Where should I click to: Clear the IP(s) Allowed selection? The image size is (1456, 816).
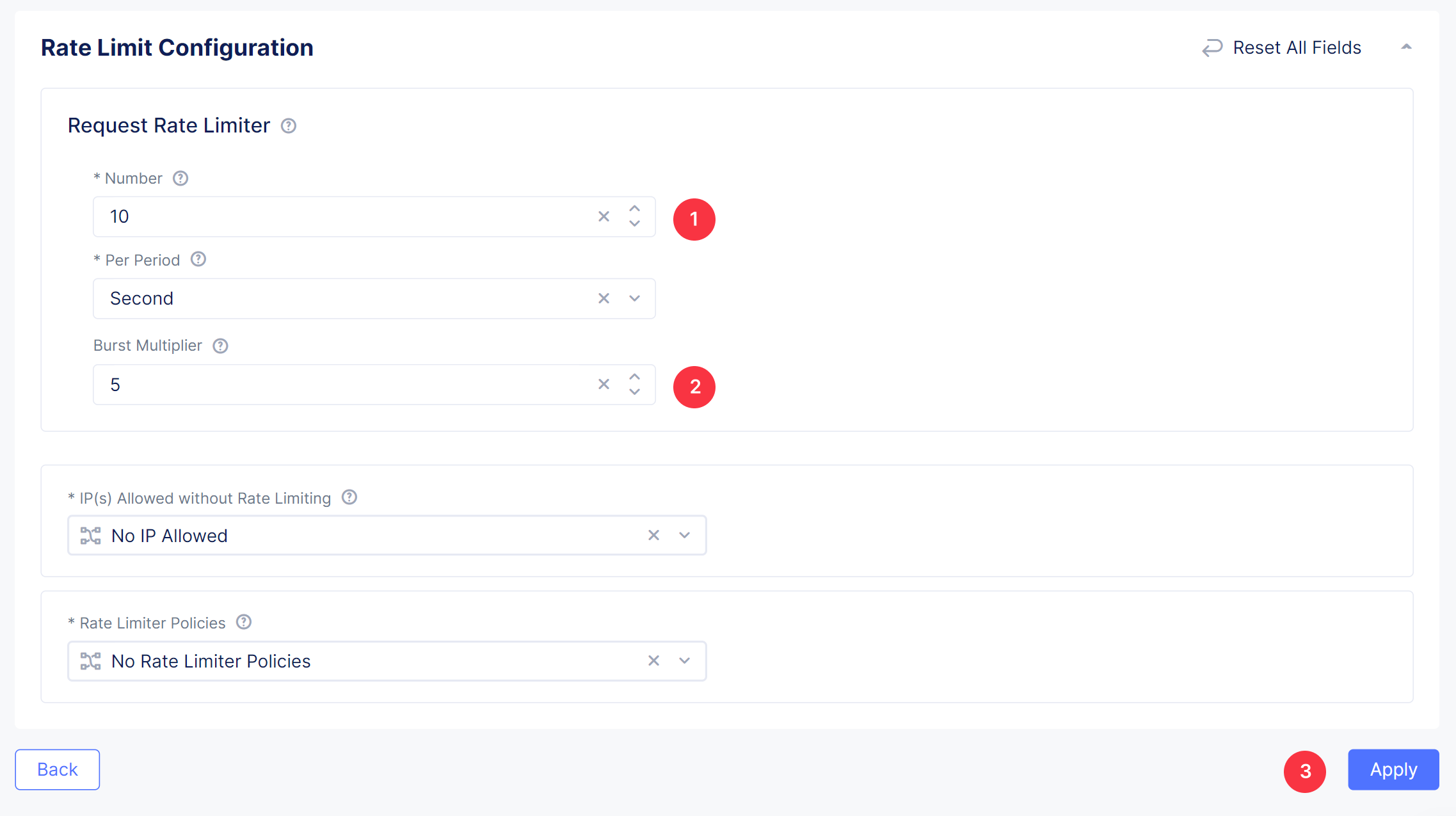tap(654, 535)
